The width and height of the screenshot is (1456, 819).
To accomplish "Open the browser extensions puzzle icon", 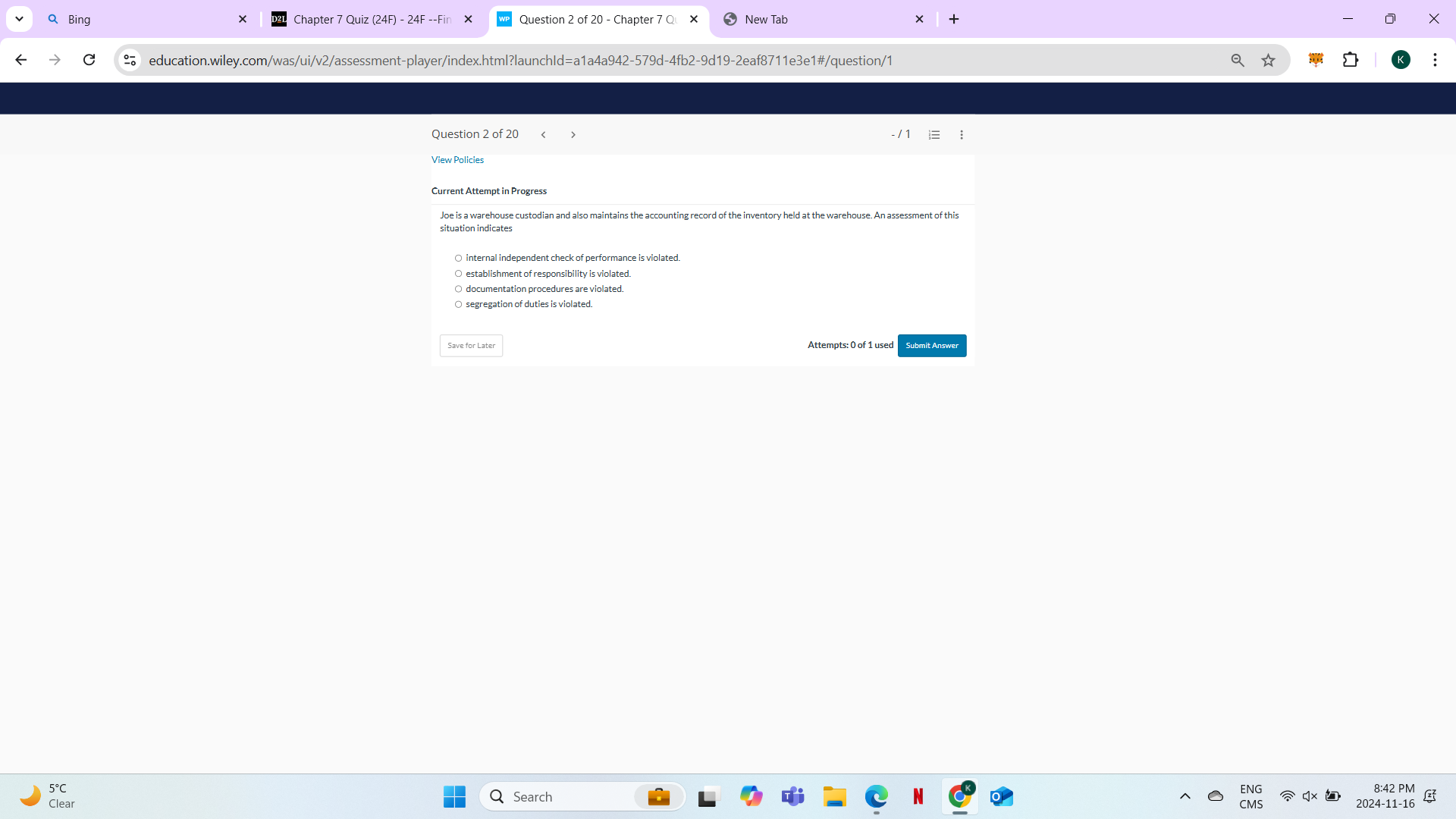I will tap(1351, 60).
